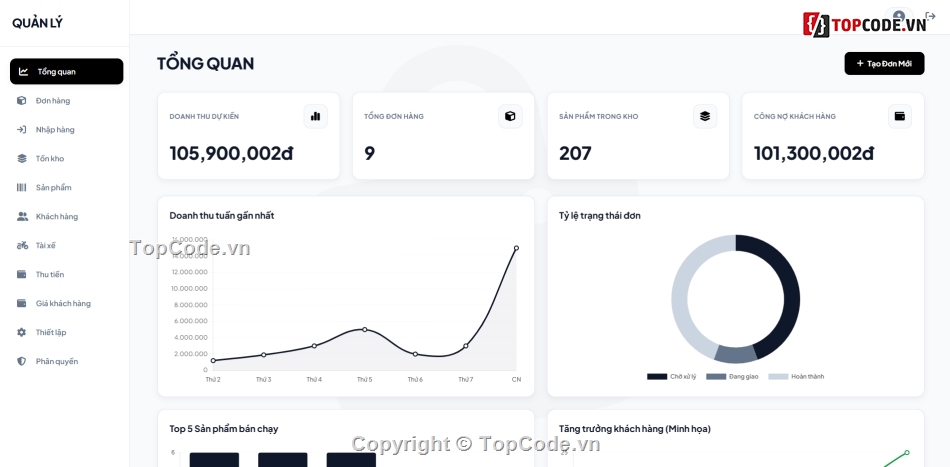Click the QUẢN LÝ sidebar title

(x=37, y=23)
